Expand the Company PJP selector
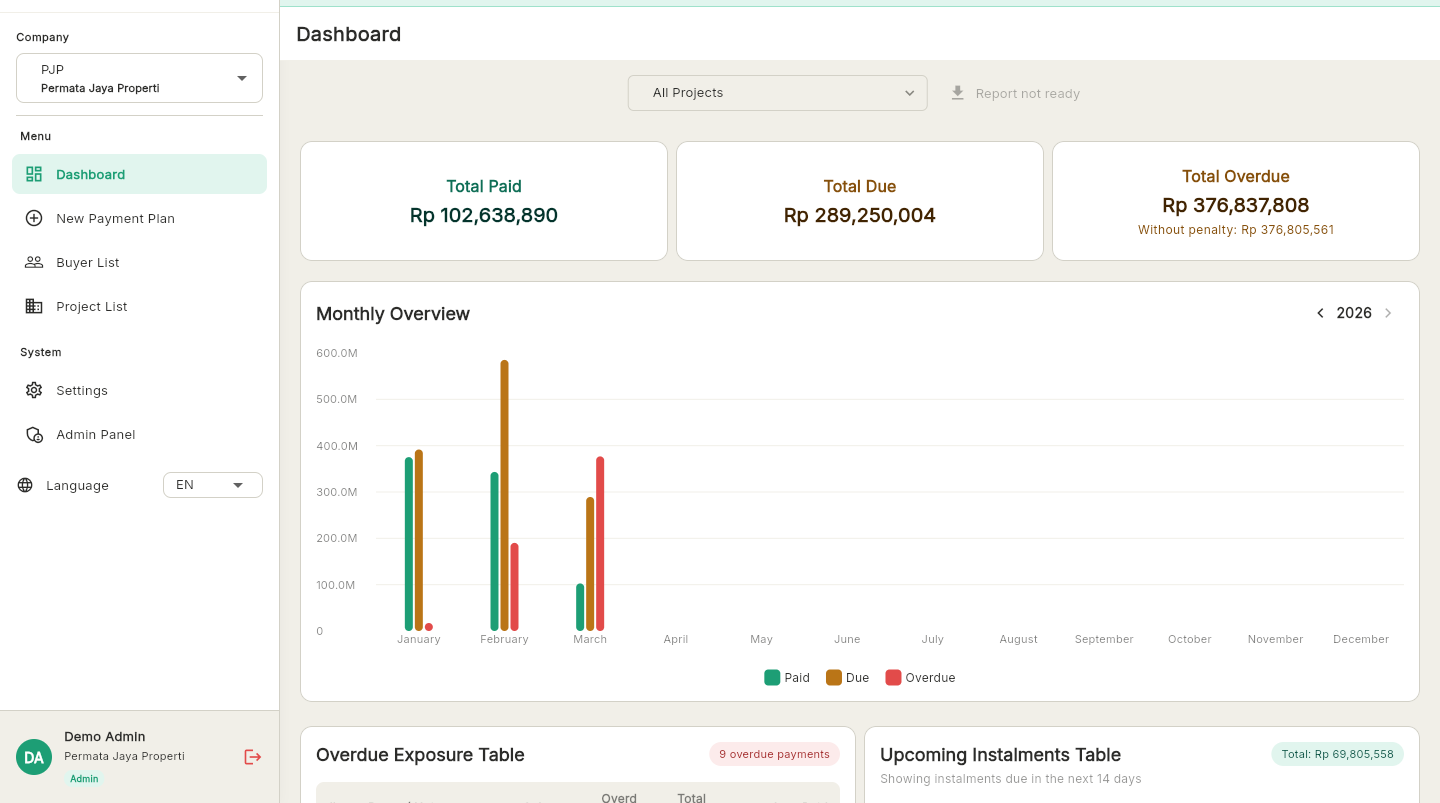Screen dimensions: 1440x803 coord(139,78)
